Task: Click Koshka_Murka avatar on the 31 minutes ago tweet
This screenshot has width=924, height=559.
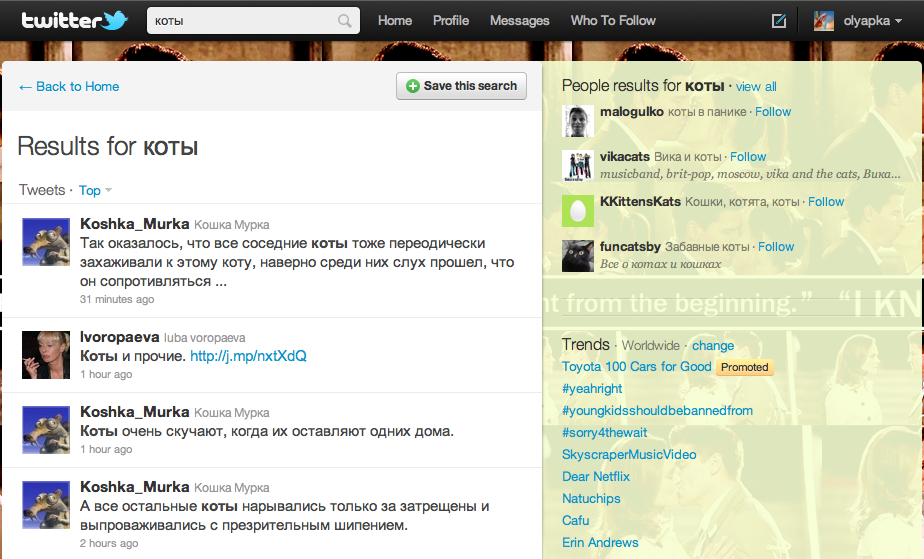Action: [x=46, y=242]
